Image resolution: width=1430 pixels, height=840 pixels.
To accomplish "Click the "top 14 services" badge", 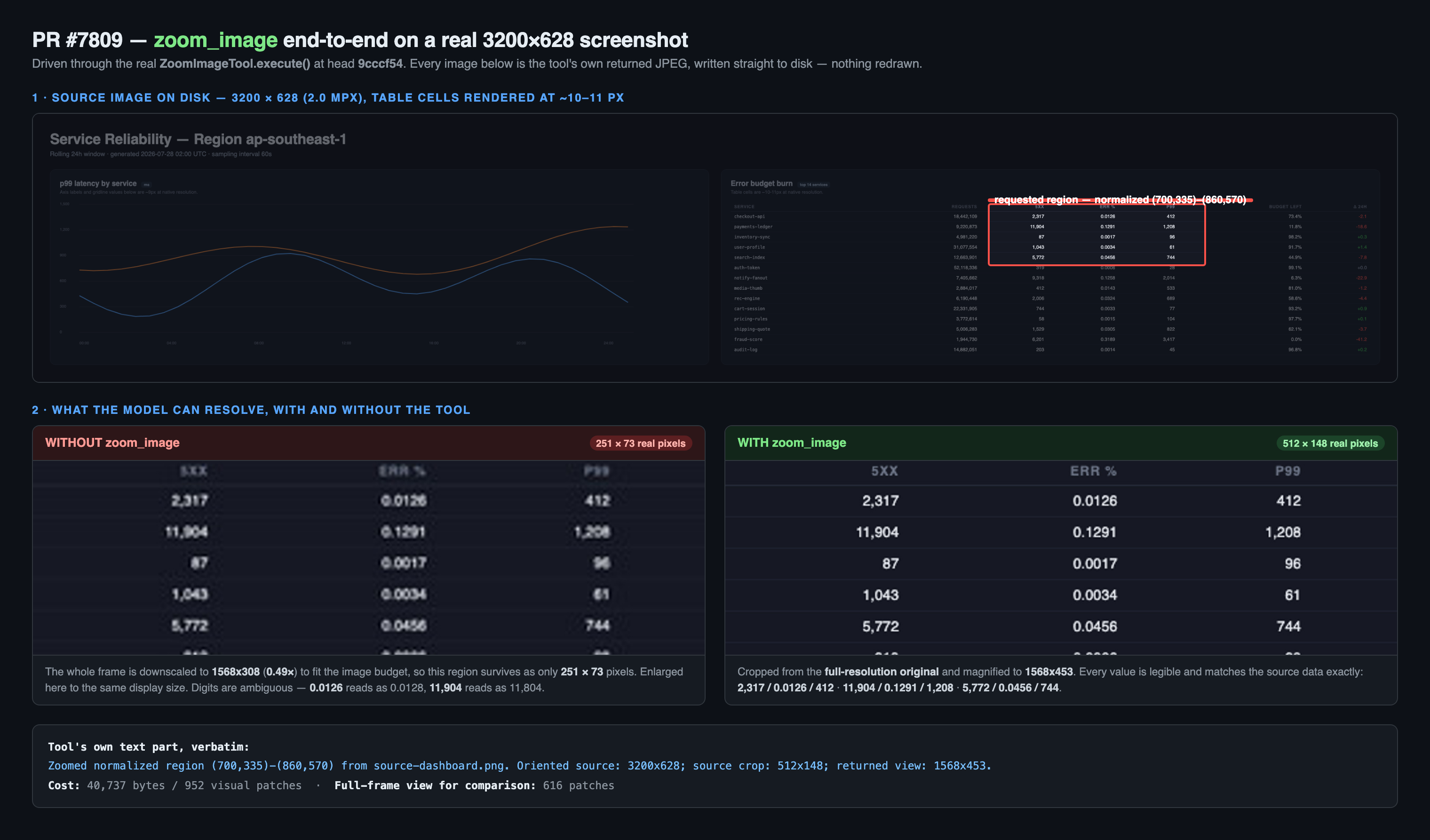I will [813, 184].
